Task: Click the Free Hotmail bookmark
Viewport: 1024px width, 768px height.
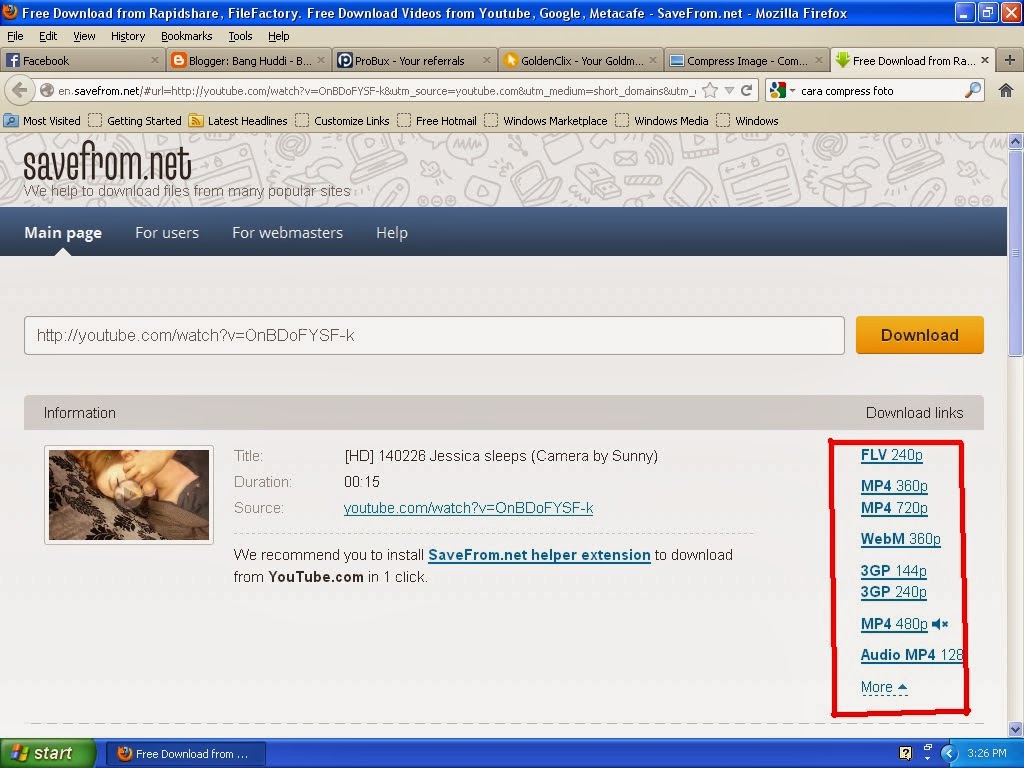Action: (x=437, y=121)
